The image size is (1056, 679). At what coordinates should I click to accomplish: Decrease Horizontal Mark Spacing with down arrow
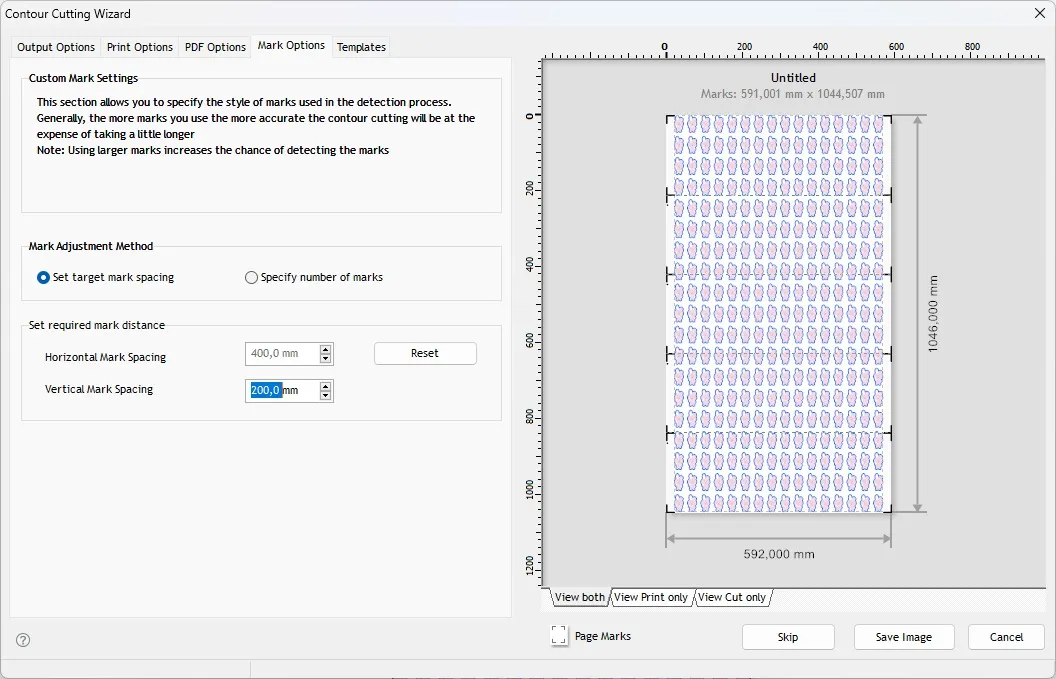pyautogui.click(x=326, y=358)
